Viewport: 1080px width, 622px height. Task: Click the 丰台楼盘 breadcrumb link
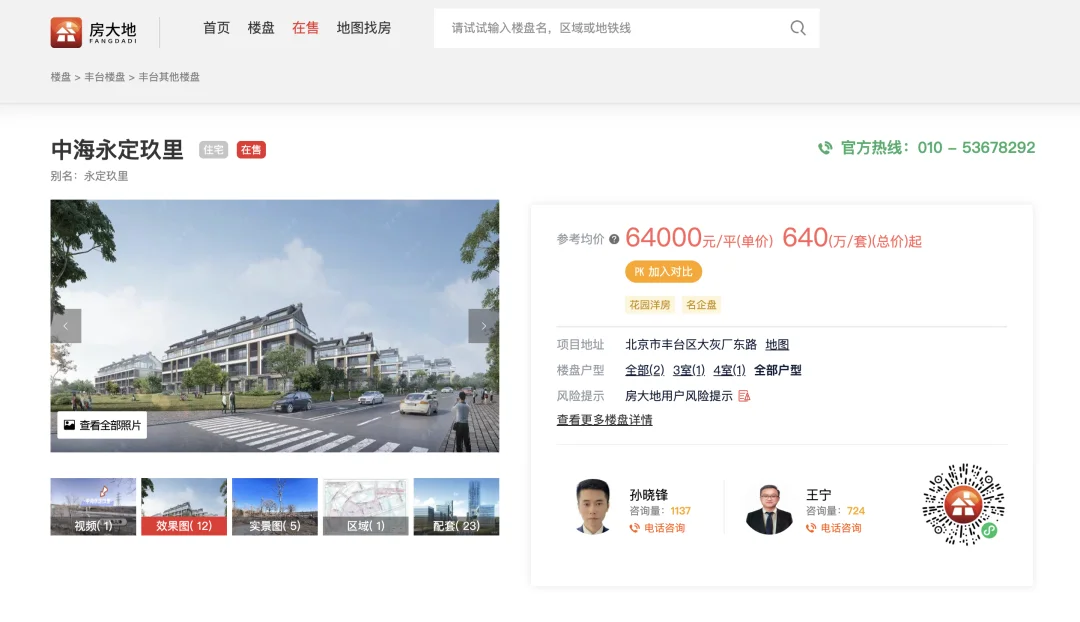click(105, 77)
